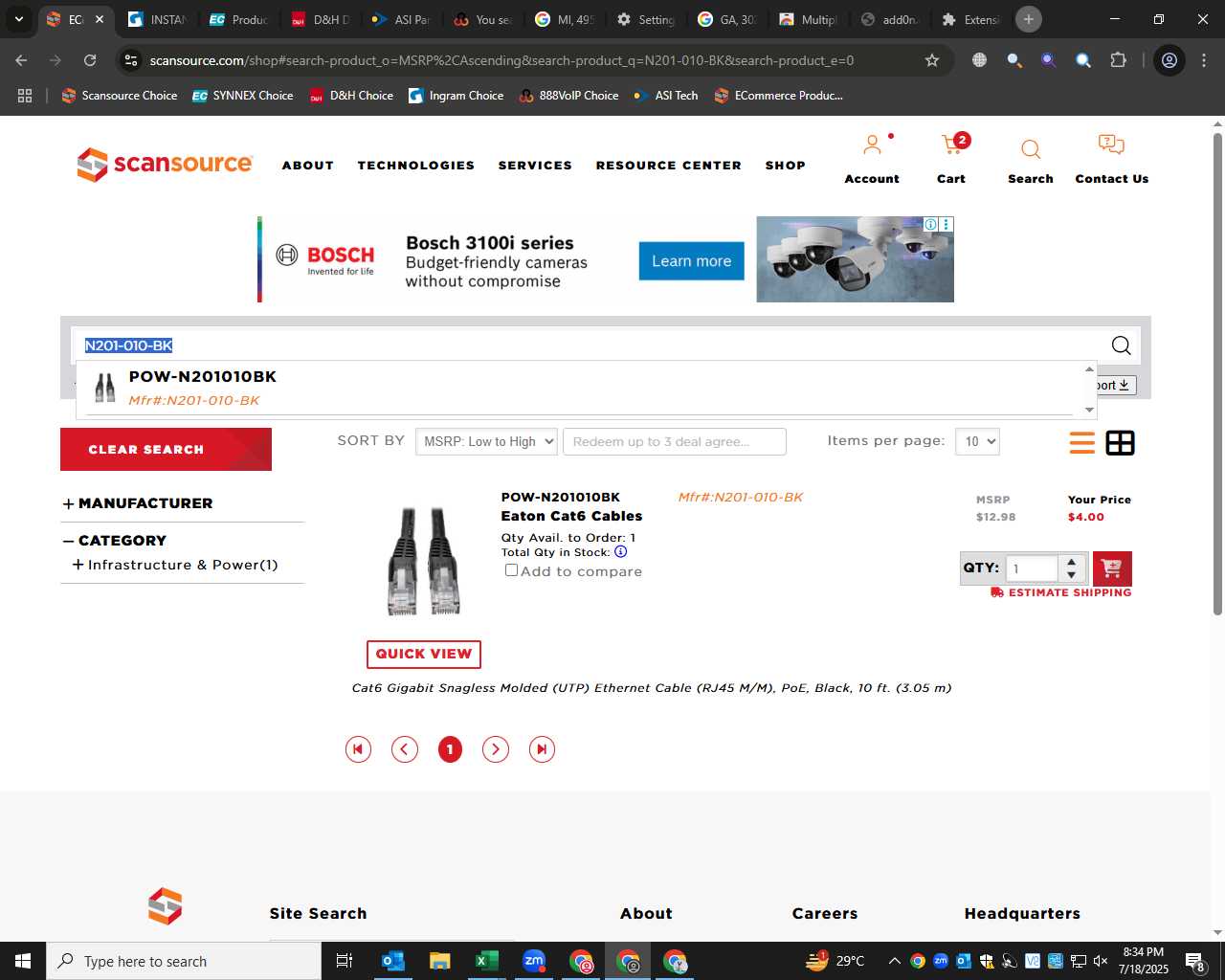Viewport: 1225px width, 980px height.
Task: Increase the quantity with the up arrow
Action: coord(1072,561)
